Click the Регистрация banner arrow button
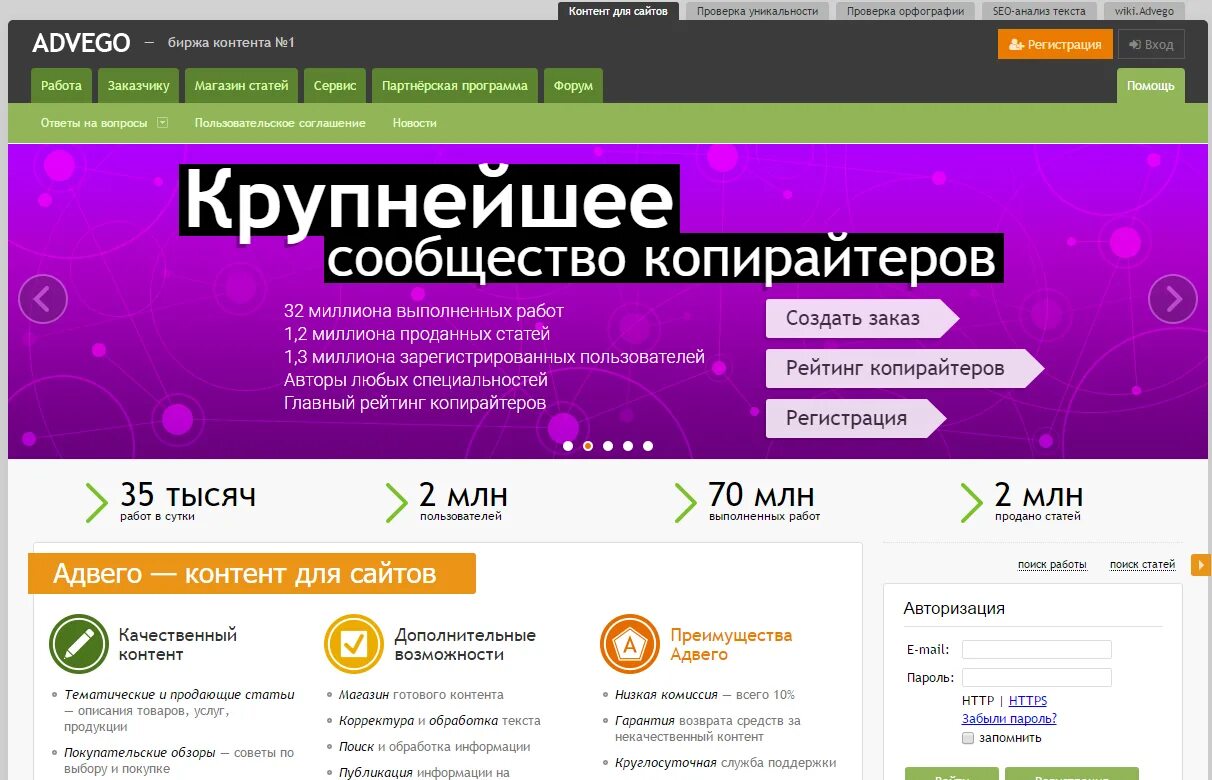 coord(855,418)
